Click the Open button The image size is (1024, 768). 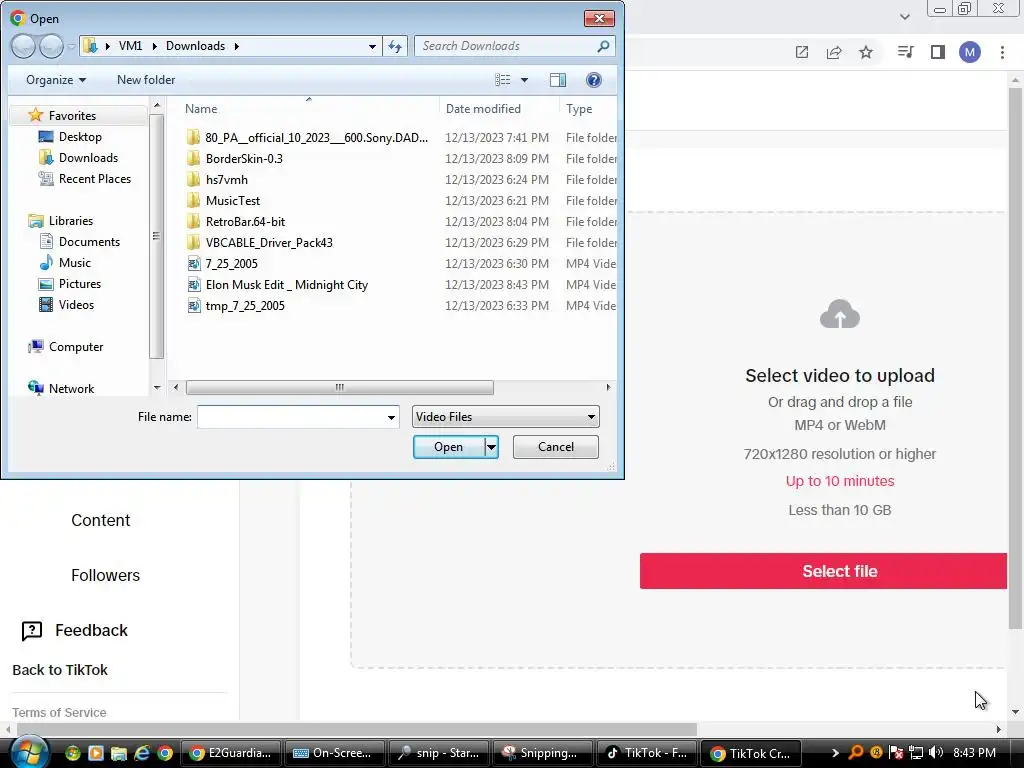point(449,447)
